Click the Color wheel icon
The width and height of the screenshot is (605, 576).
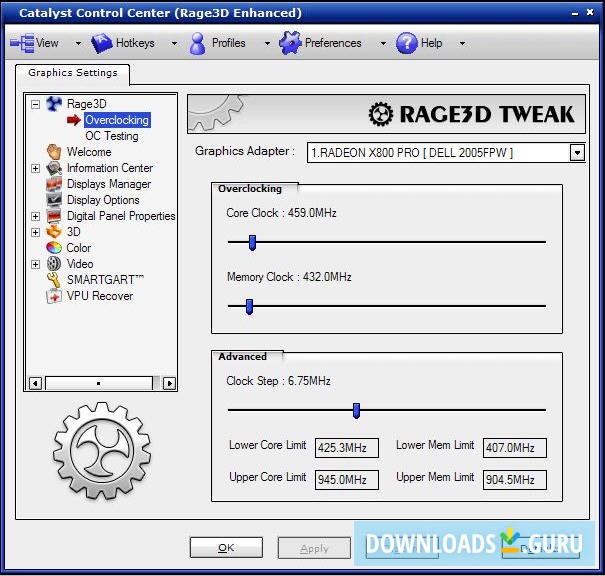pos(54,248)
